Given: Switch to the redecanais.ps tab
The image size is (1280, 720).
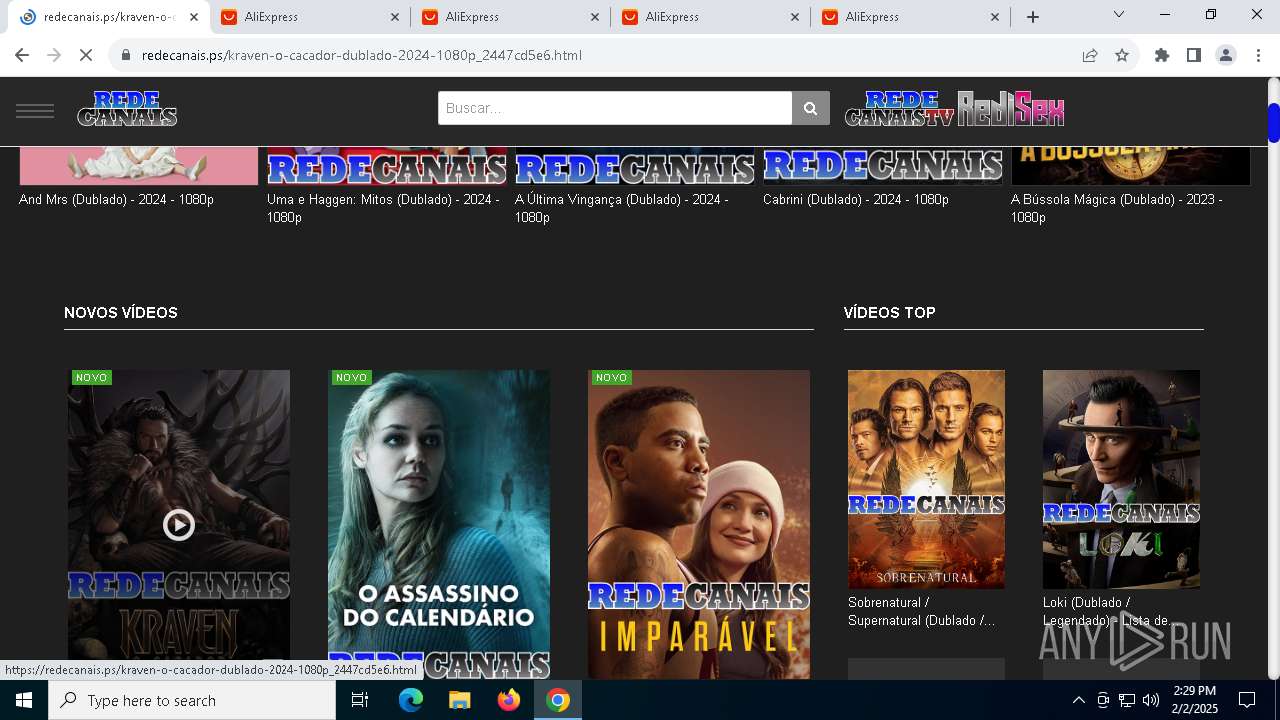Looking at the screenshot, I should tap(109, 17).
